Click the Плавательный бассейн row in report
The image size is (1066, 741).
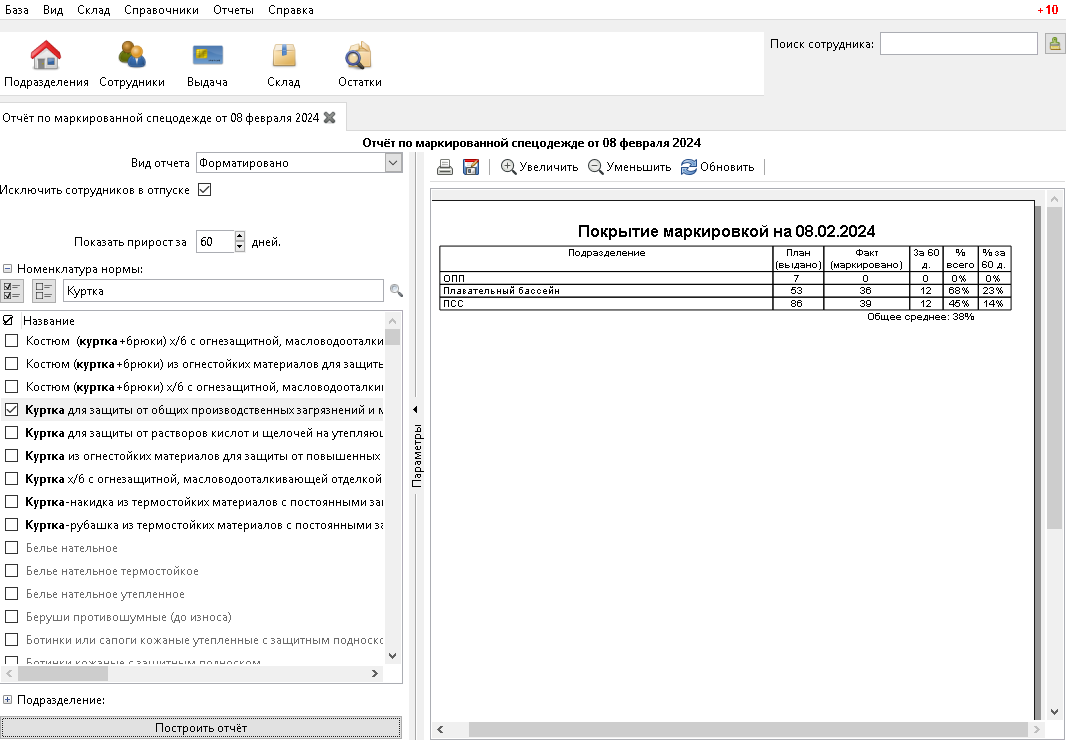click(725, 290)
